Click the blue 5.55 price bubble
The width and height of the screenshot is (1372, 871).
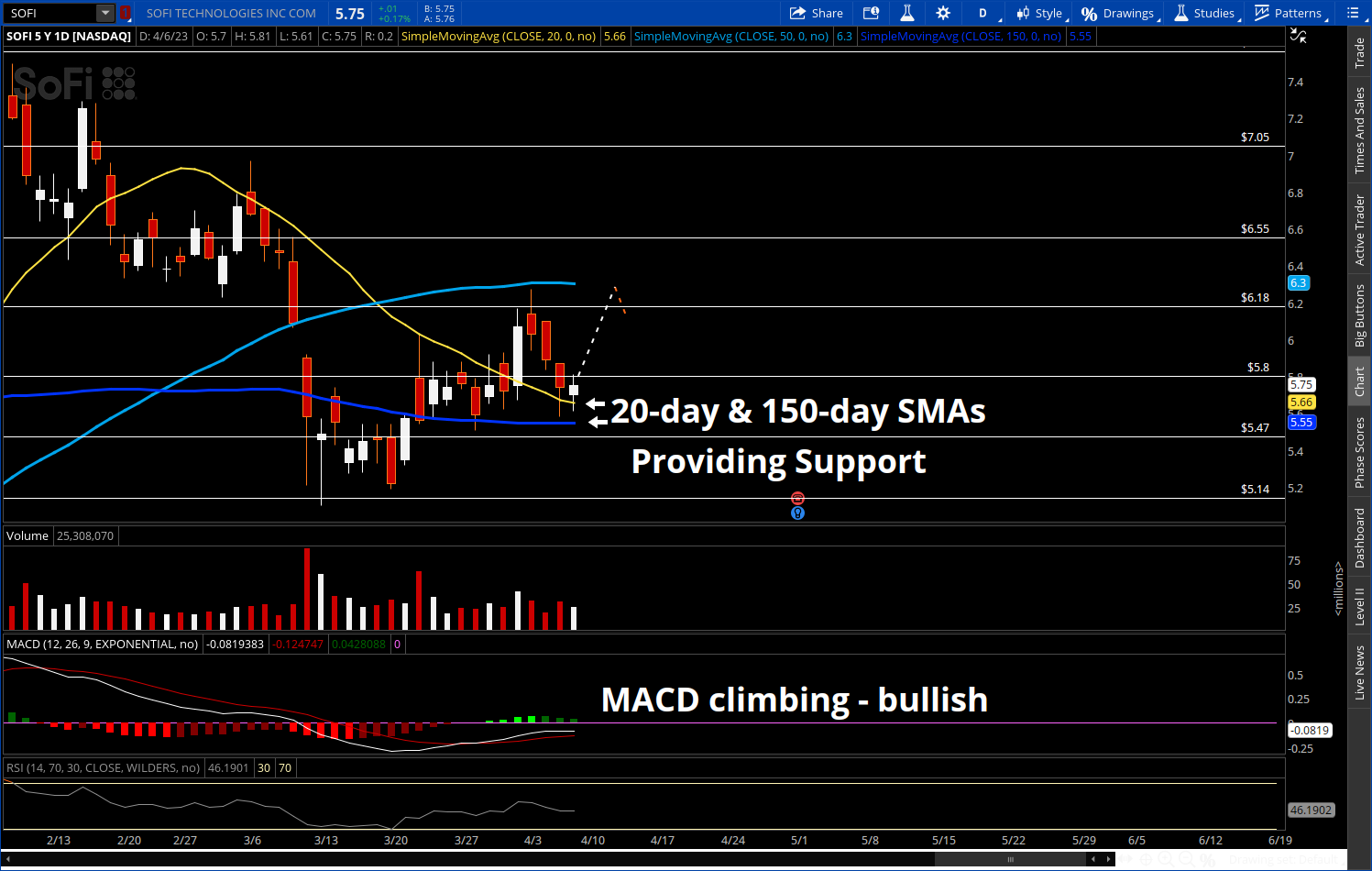[1301, 422]
